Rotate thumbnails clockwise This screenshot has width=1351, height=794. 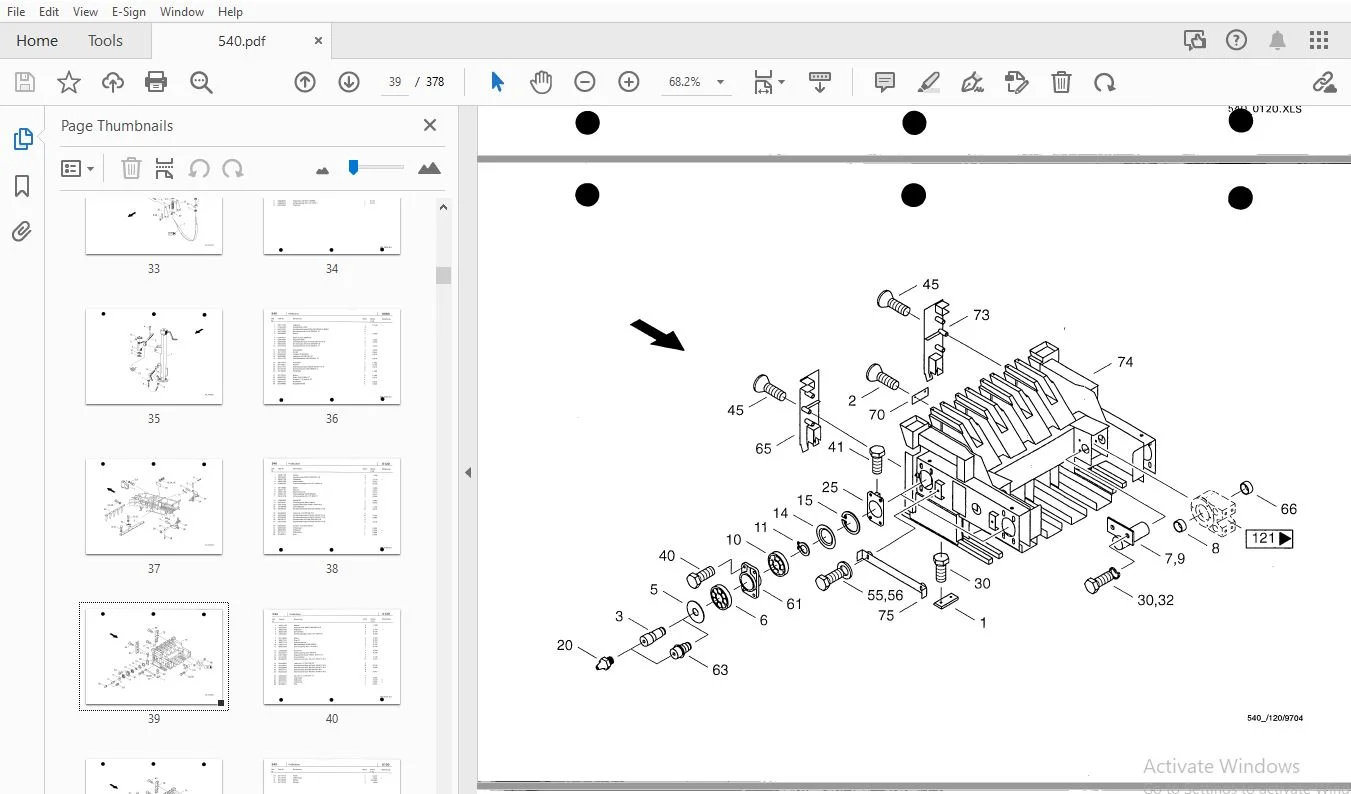233,168
